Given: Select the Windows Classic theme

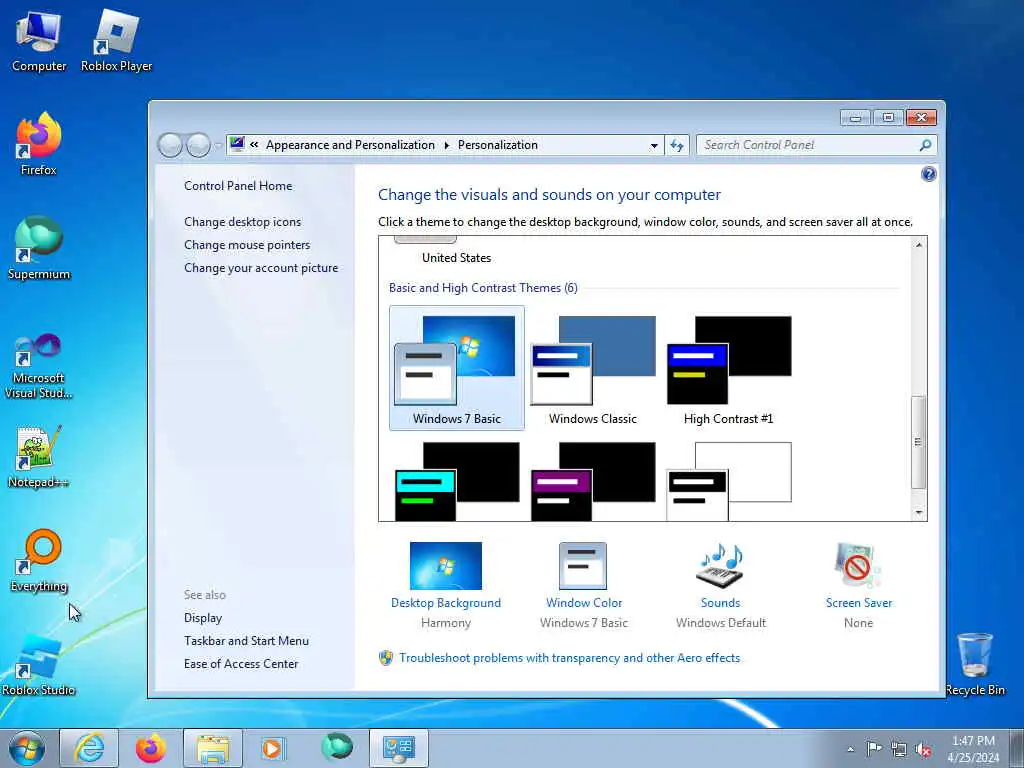Looking at the screenshot, I should [592, 368].
